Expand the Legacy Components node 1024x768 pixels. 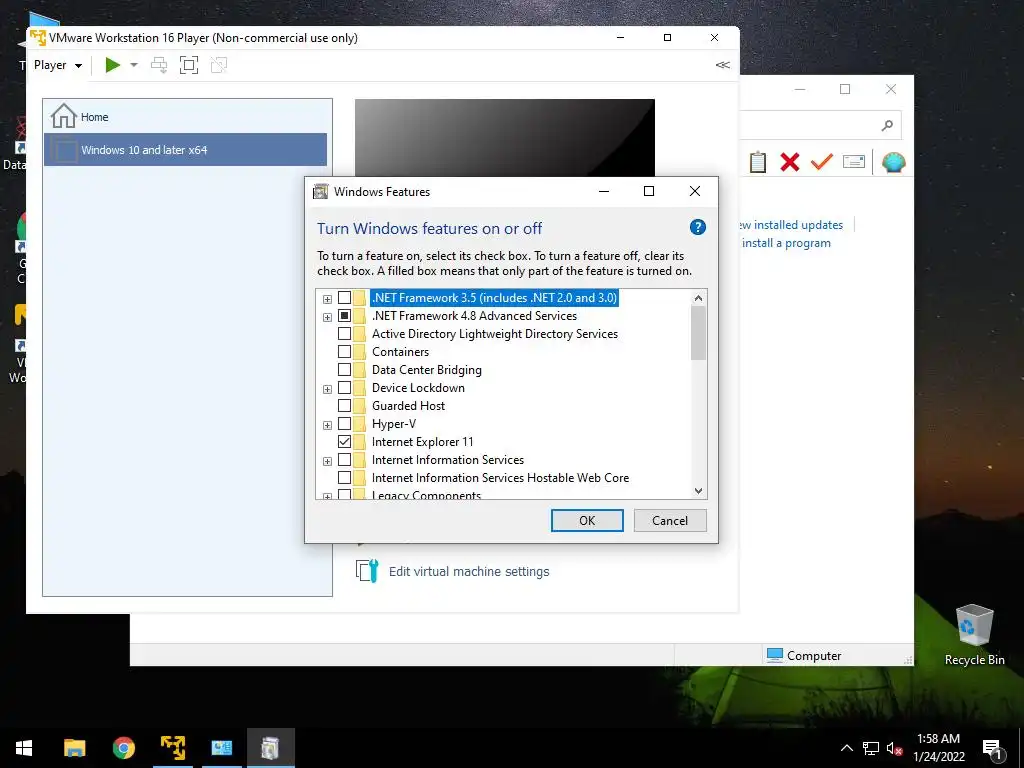tap(327, 496)
